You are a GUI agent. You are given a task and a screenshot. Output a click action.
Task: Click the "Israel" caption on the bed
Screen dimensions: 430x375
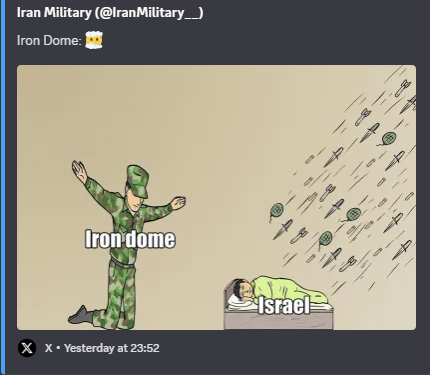pos(284,305)
